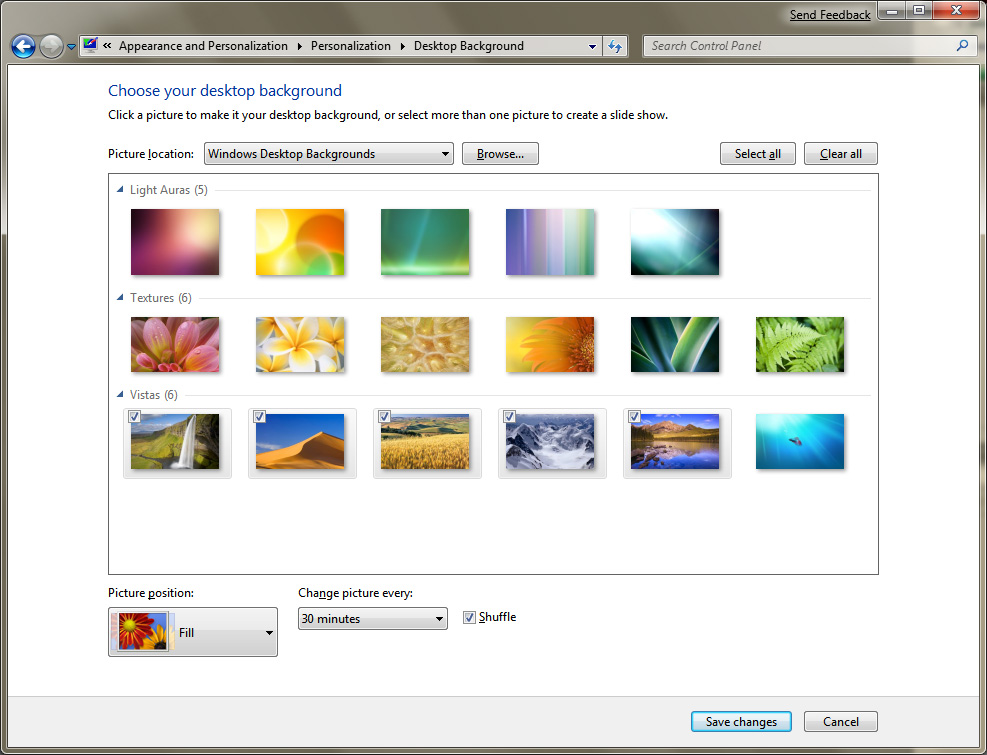Navigate to Appearance and Personalization breadcrumb

coord(203,46)
